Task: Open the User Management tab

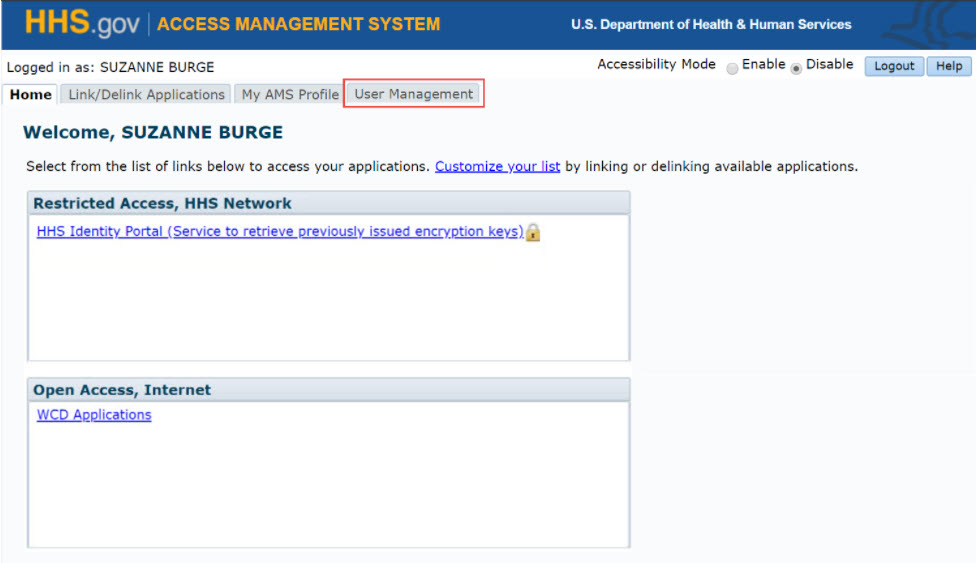Action: (x=413, y=94)
